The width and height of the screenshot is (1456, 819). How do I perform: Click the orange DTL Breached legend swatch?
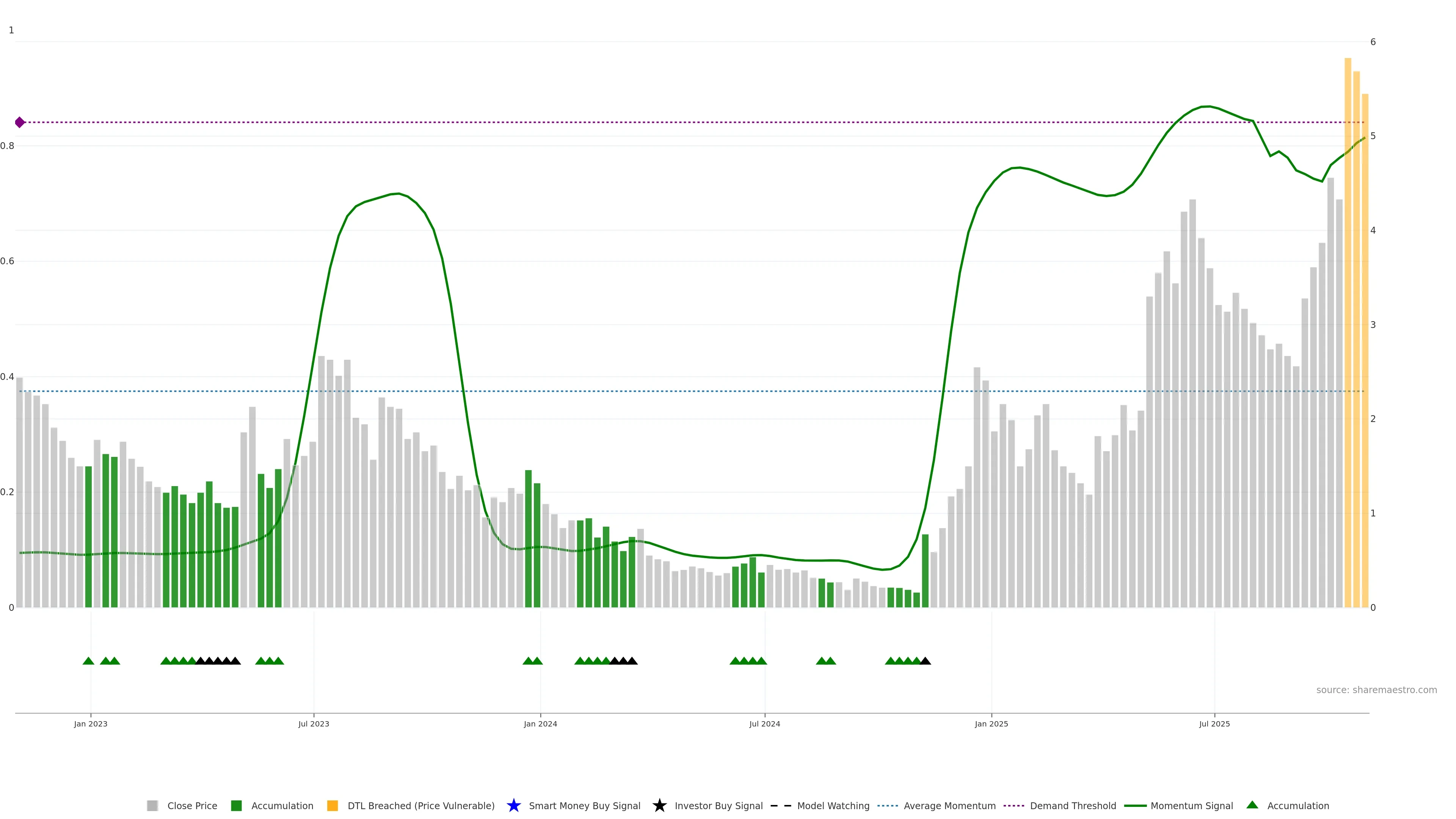coord(333,805)
